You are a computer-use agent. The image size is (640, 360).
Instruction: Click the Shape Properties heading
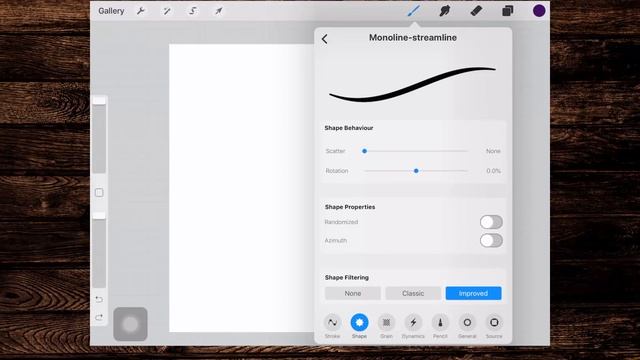pyautogui.click(x=350, y=207)
